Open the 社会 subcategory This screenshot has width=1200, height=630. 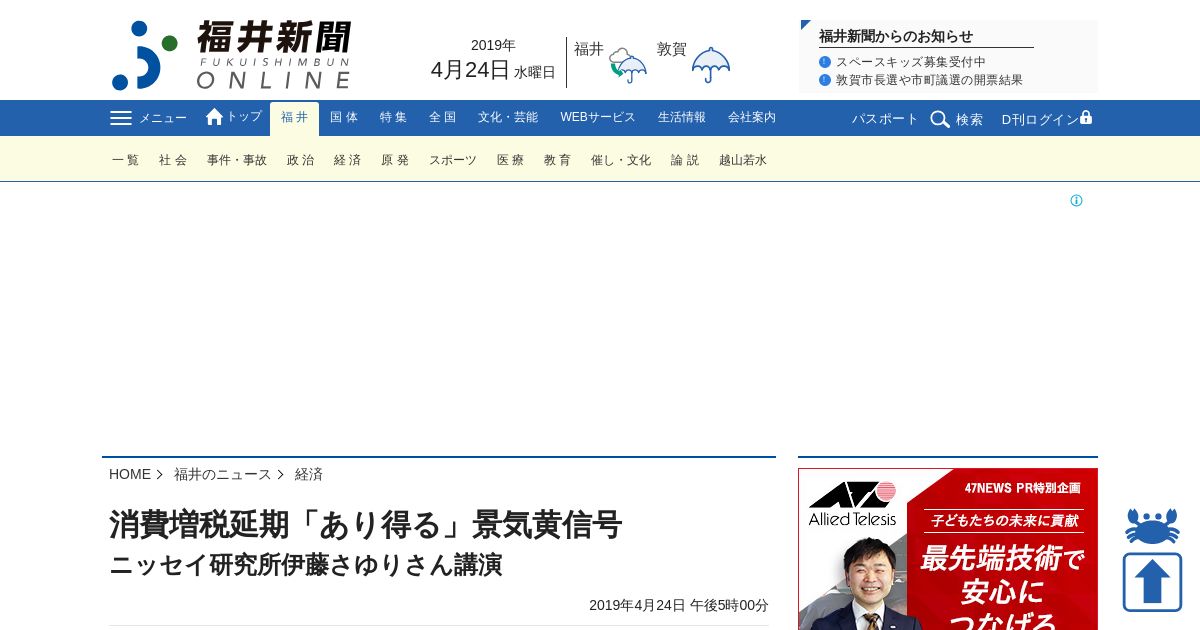[x=173, y=160]
